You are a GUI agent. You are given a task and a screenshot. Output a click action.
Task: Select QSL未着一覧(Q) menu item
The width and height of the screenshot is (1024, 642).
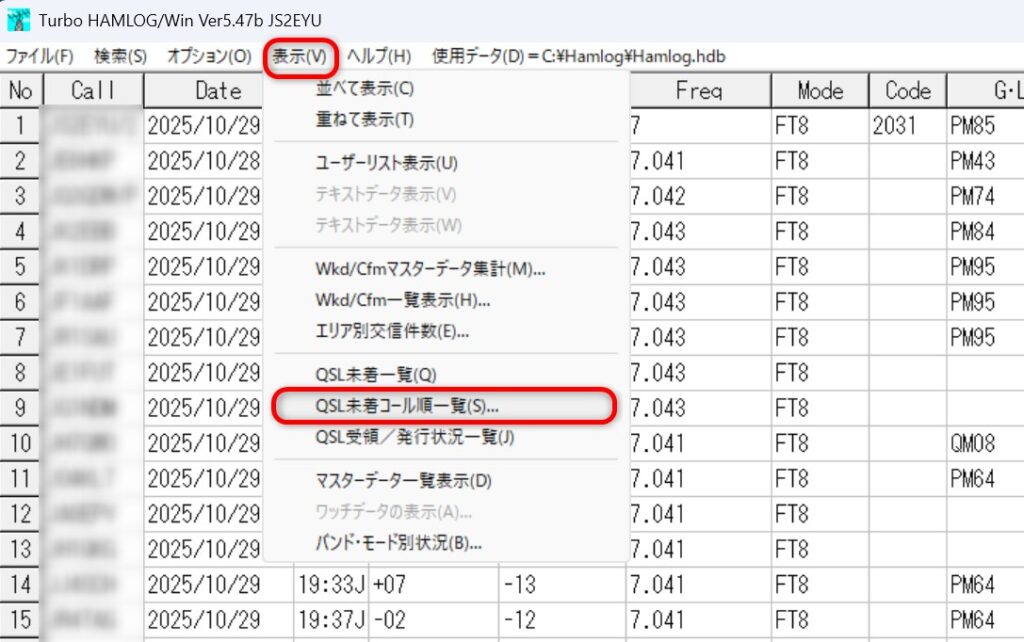pyautogui.click(x=376, y=374)
